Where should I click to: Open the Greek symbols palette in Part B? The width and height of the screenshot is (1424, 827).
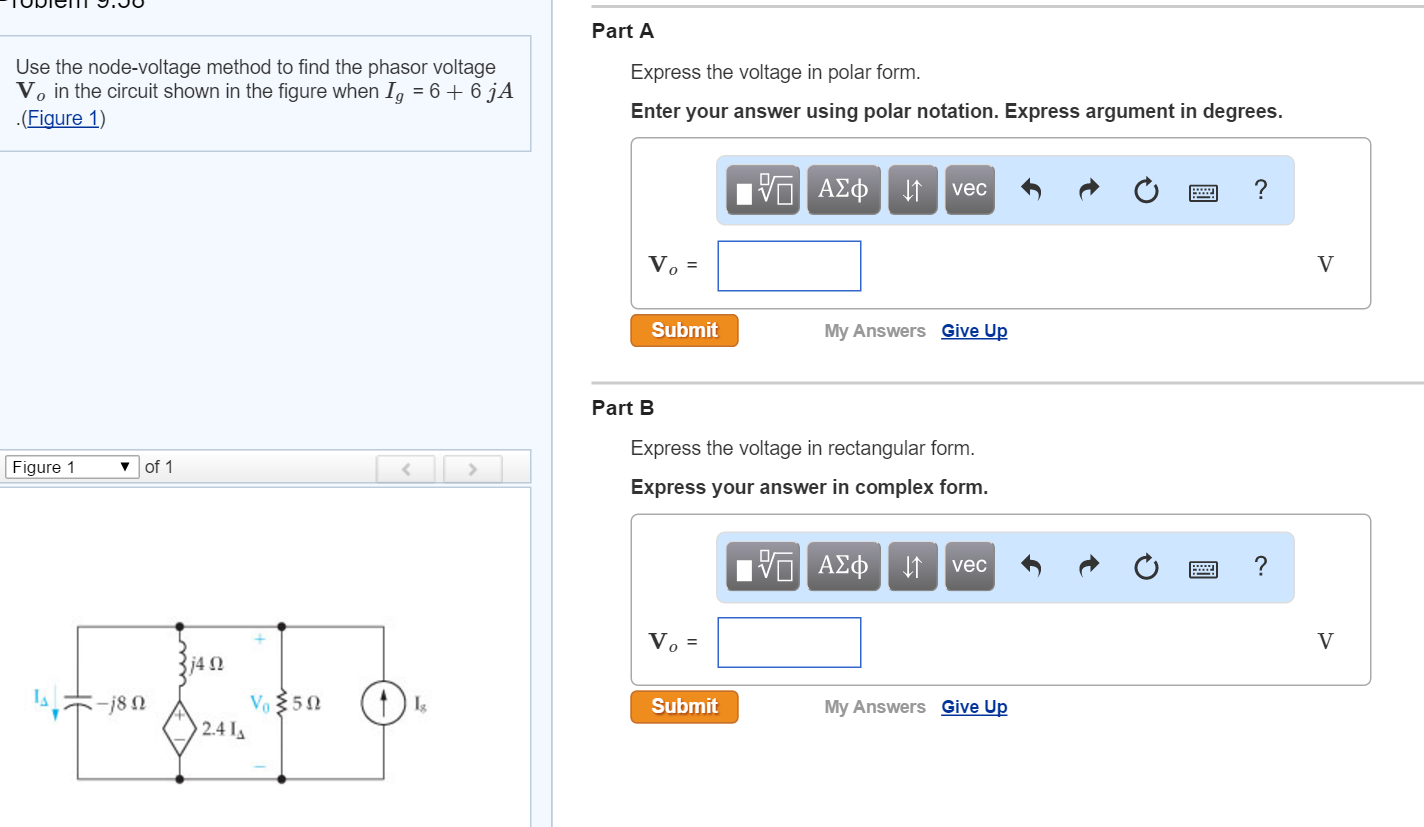point(843,566)
